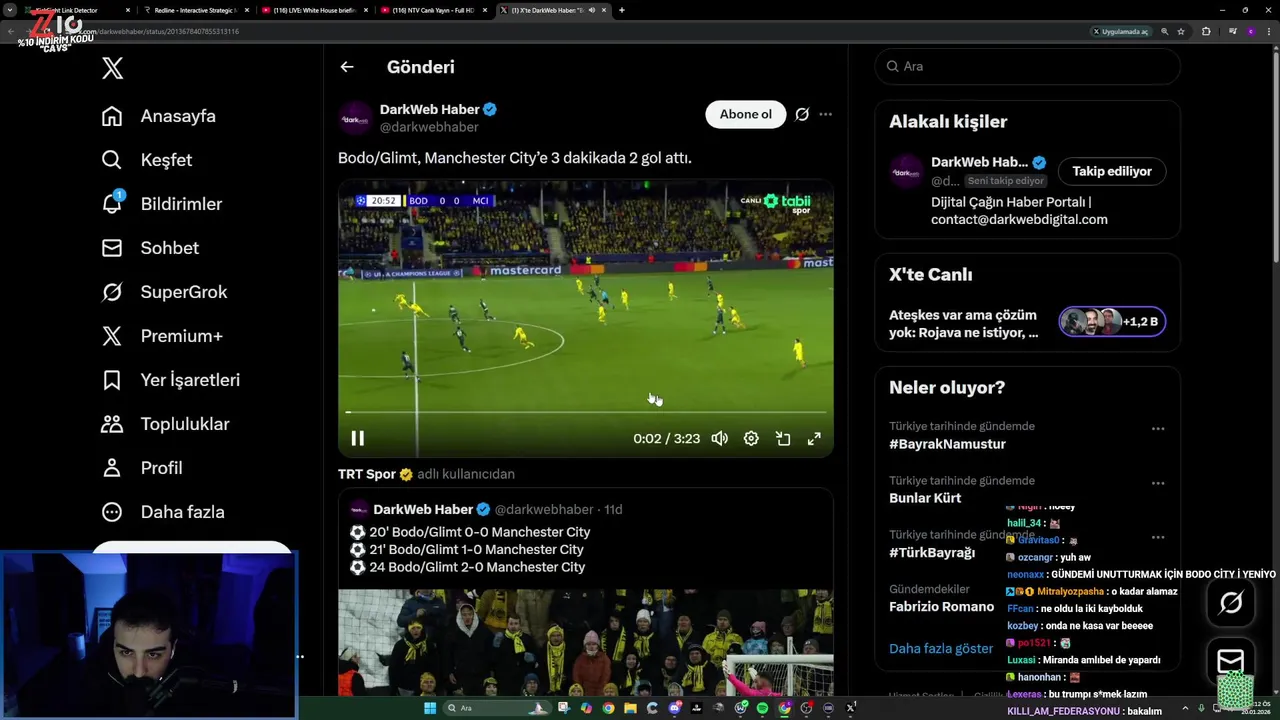The width and height of the screenshot is (1280, 720).
Task: Open post's three-dot more menu
Action: 825,114
